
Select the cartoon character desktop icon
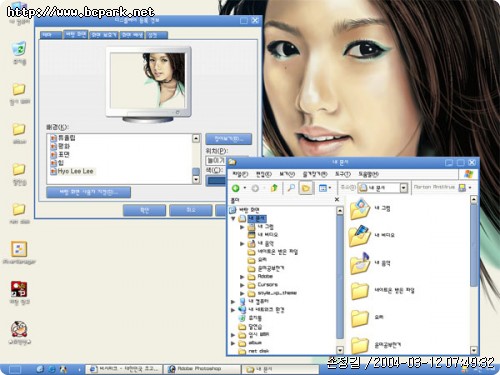click(x=19, y=329)
